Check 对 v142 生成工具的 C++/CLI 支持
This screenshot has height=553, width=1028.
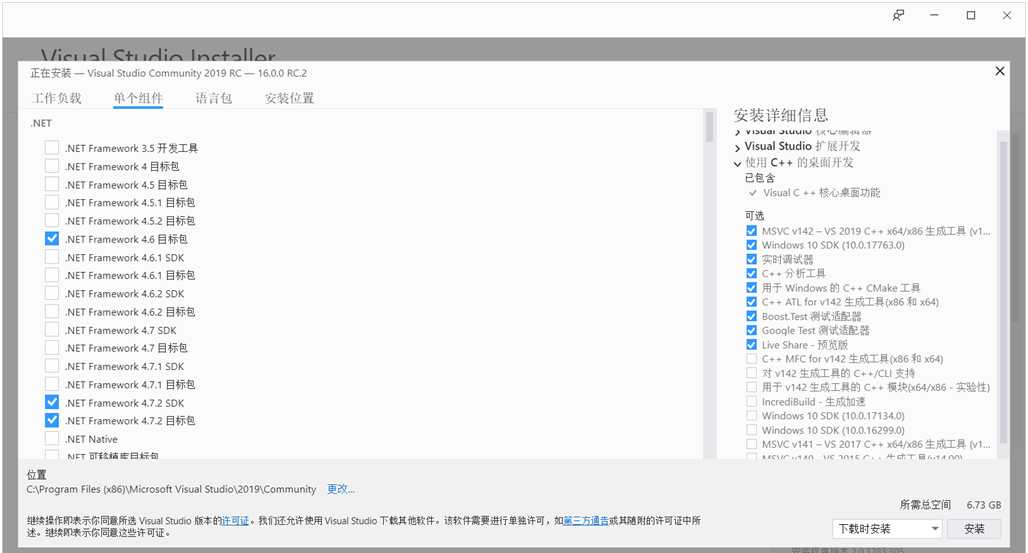pos(751,373)
